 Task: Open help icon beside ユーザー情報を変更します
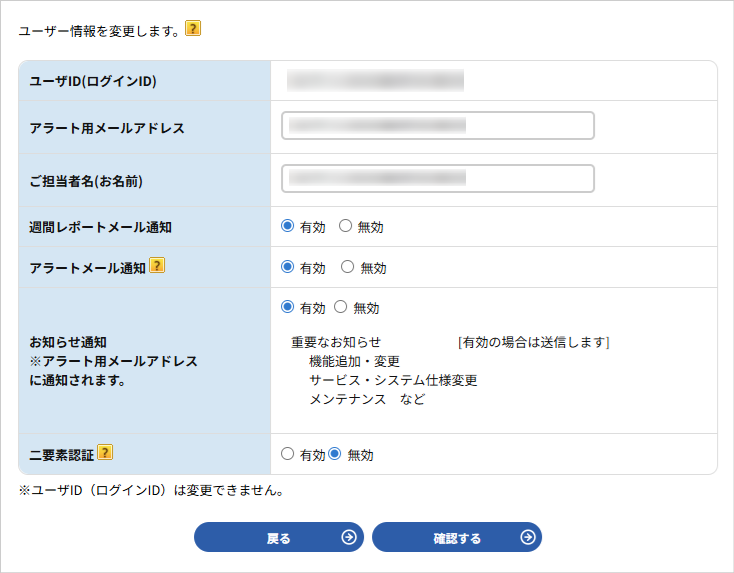pos(193,29)
